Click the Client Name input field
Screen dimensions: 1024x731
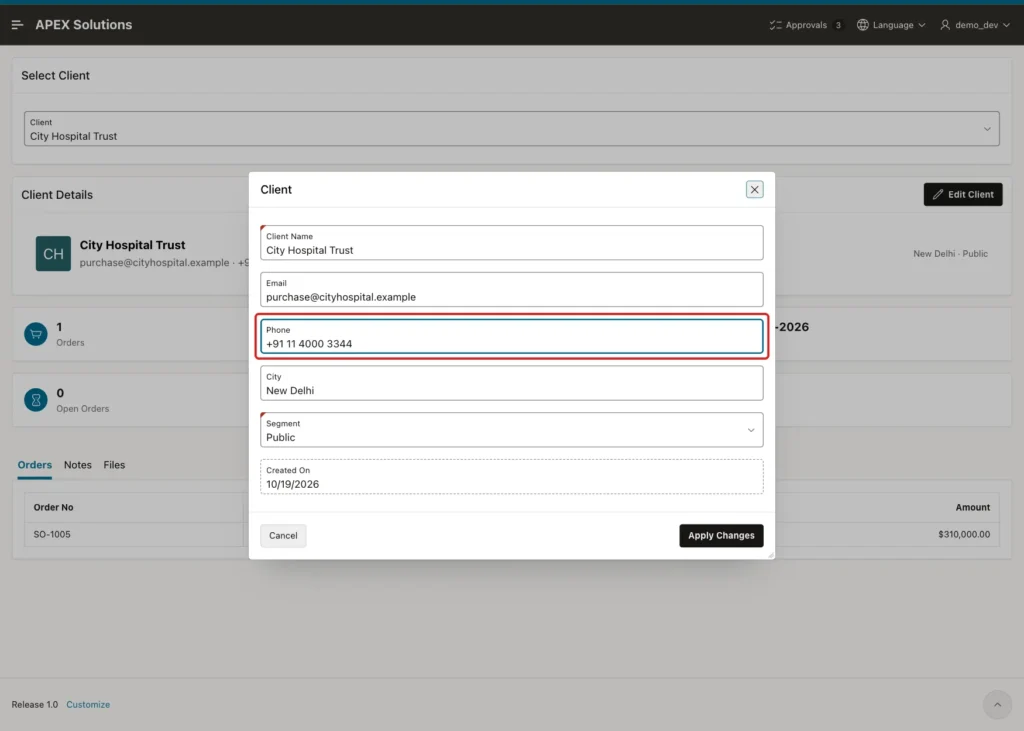tap(511, 242)
